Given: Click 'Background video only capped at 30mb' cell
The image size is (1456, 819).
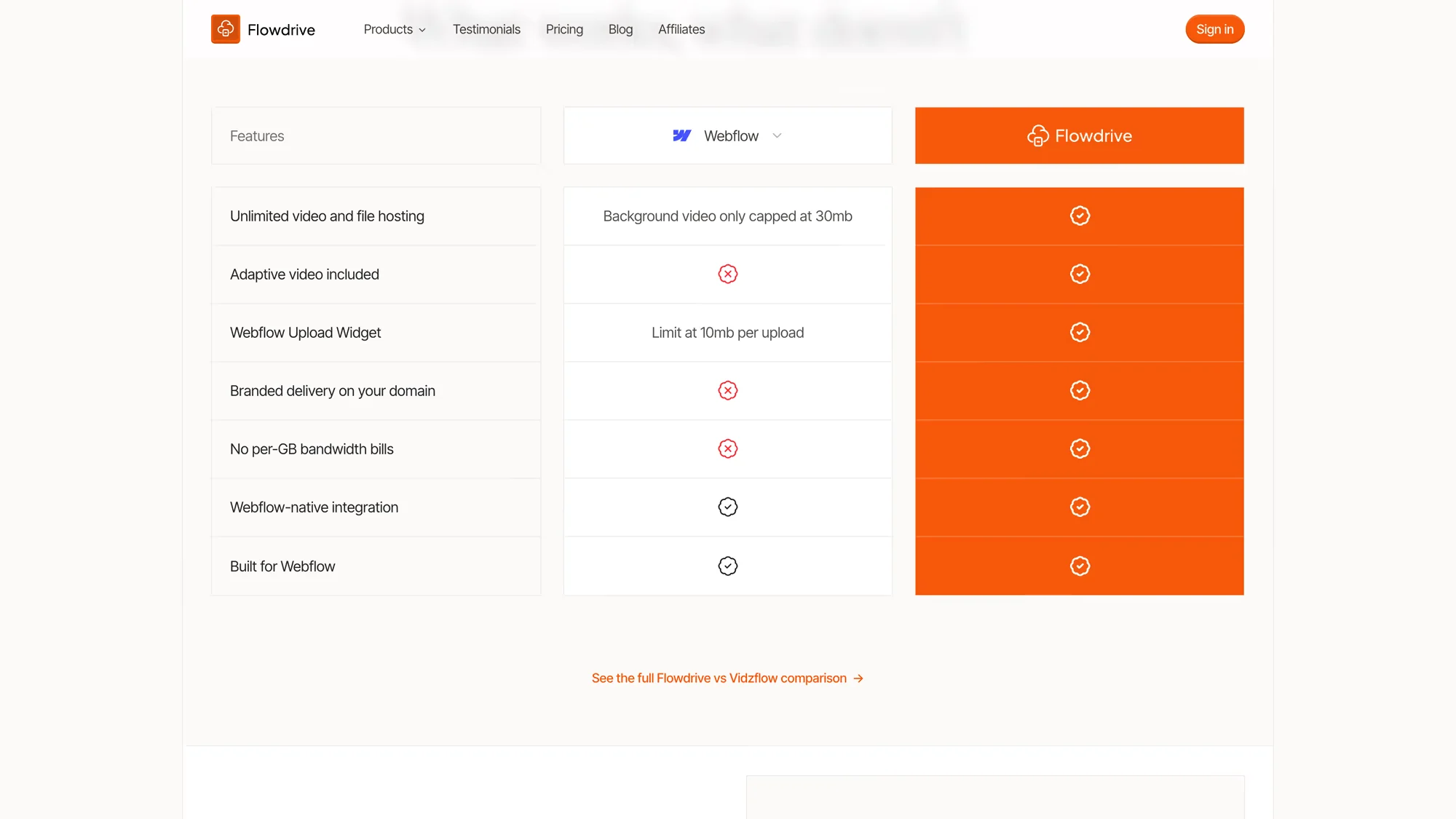Looking at the screenshot, I should [728, 216].
